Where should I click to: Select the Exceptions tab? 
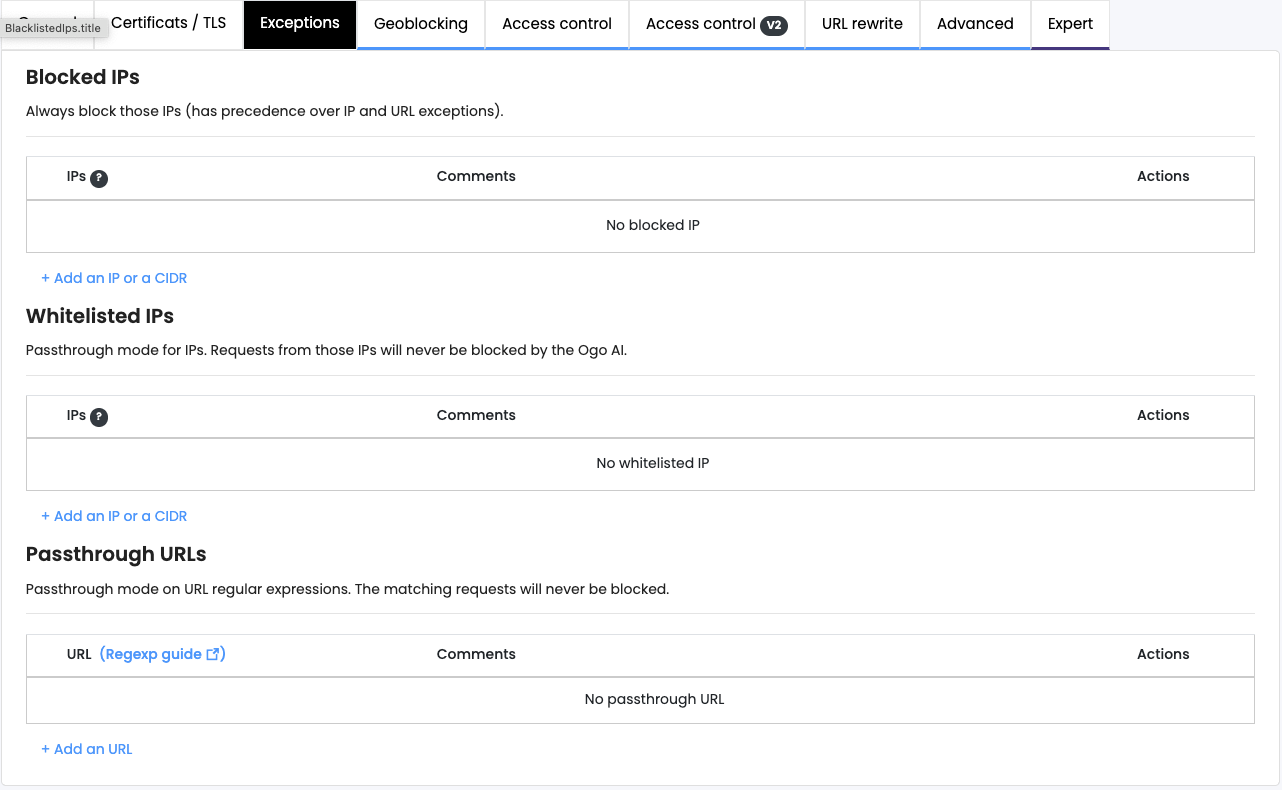point(300,24)
